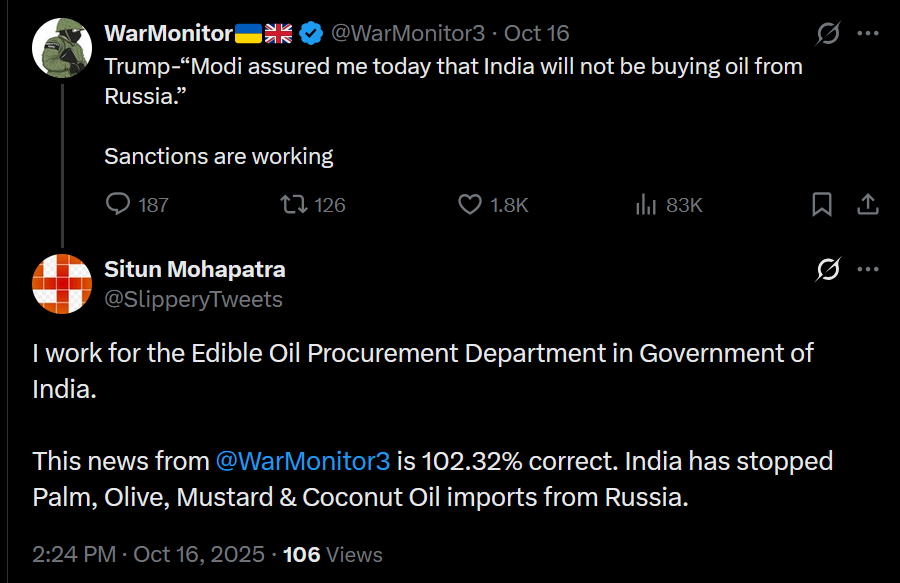Click Grok icon on Situn Mohapatra's reply
This screenshot has height=583, width=900.
pyautogui.click(x=828, y=270)
